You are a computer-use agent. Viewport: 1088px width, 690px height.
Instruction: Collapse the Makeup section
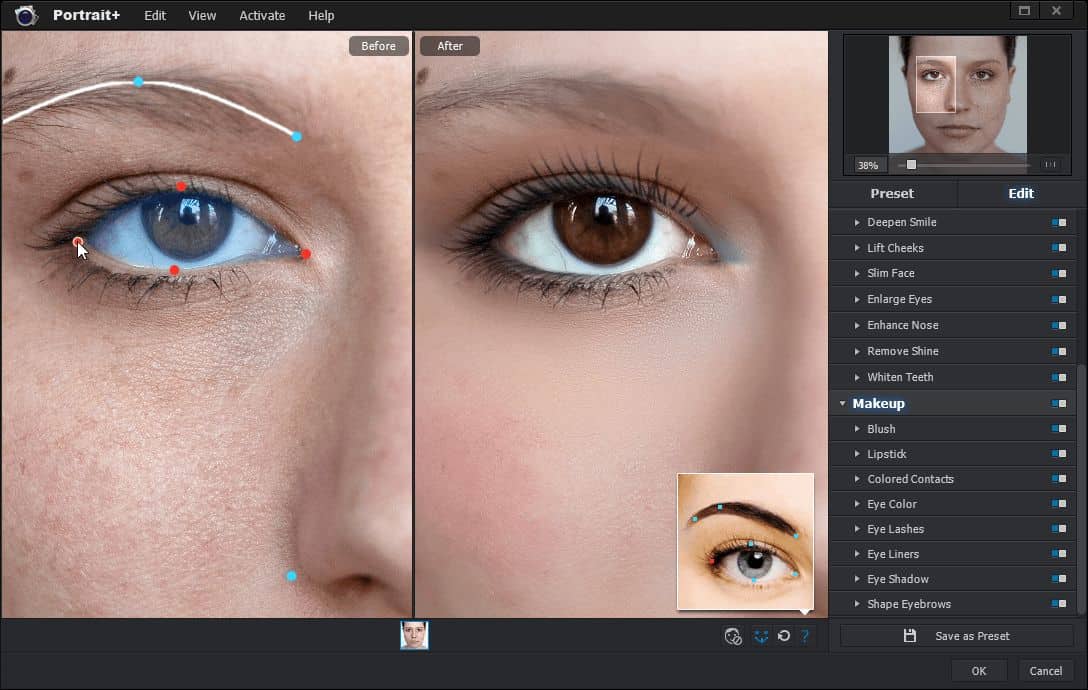844,403
